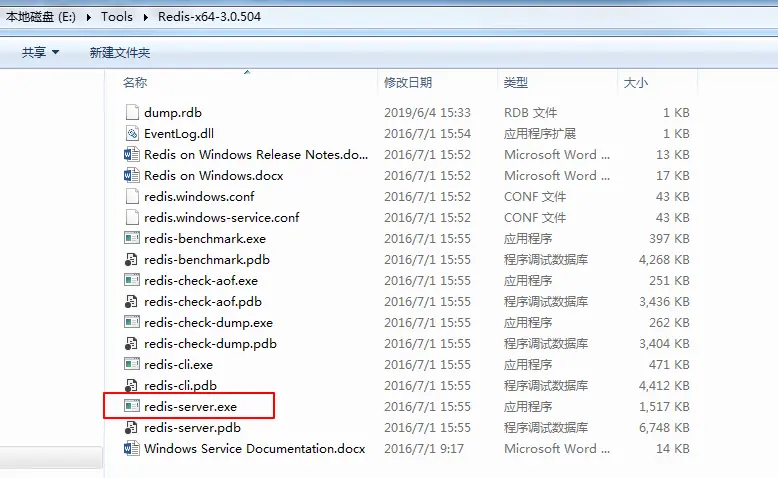Click the Windows Service Documentation.docx Word icon
The width and height of the screenshot is (778, 478).
tap(132, 448)
